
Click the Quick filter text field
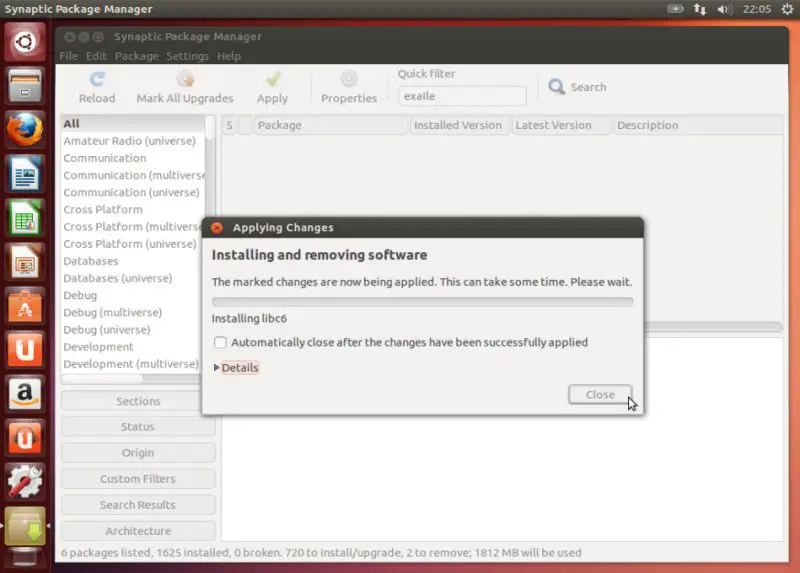[x=462, y=96]
